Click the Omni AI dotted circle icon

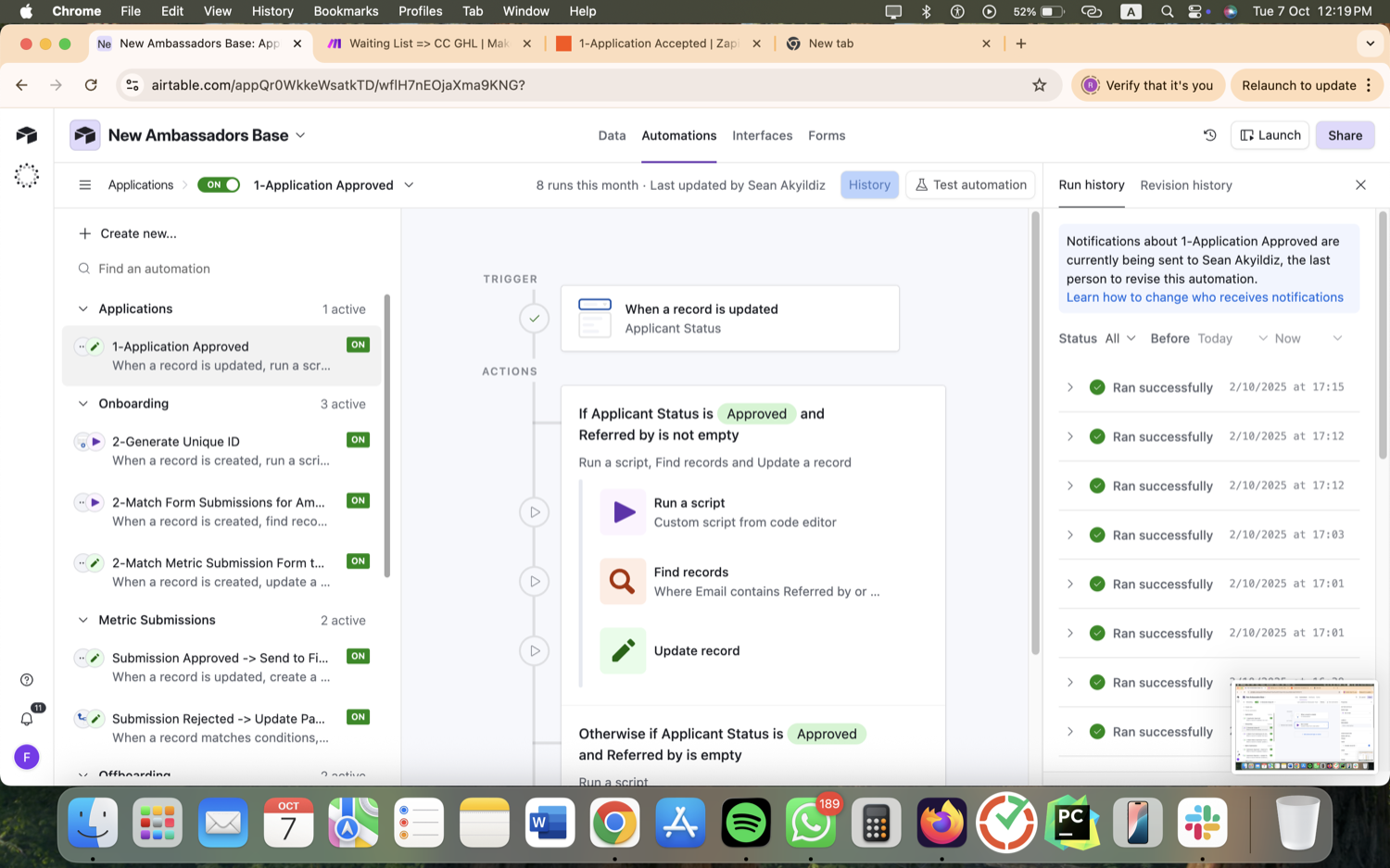click(x=27, y=176)
